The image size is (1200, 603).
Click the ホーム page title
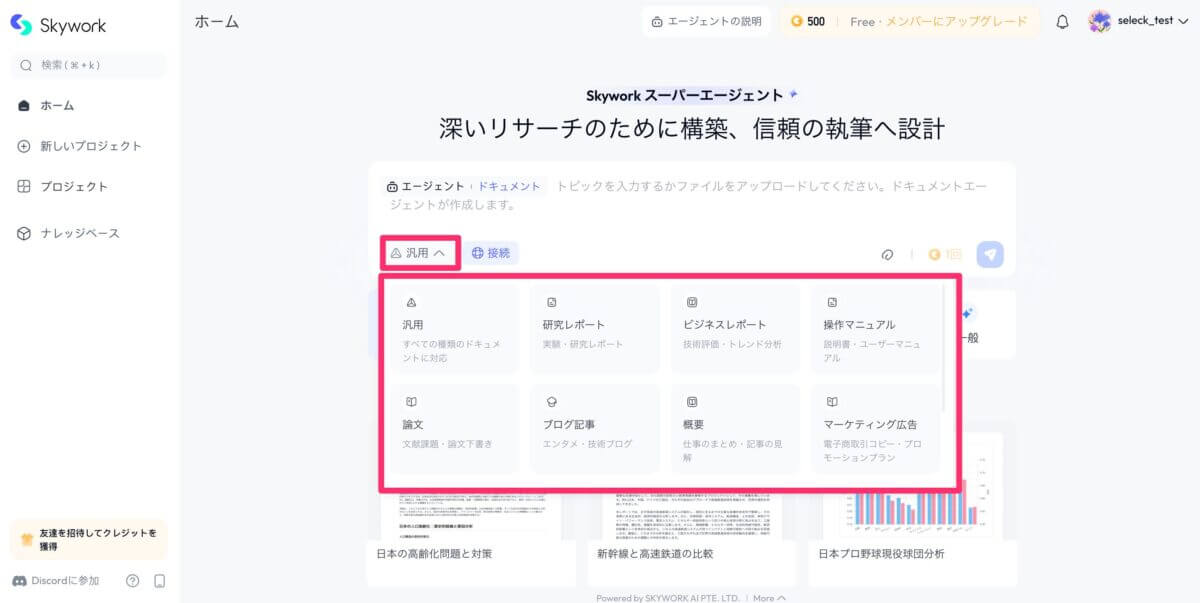pos(217,21)
